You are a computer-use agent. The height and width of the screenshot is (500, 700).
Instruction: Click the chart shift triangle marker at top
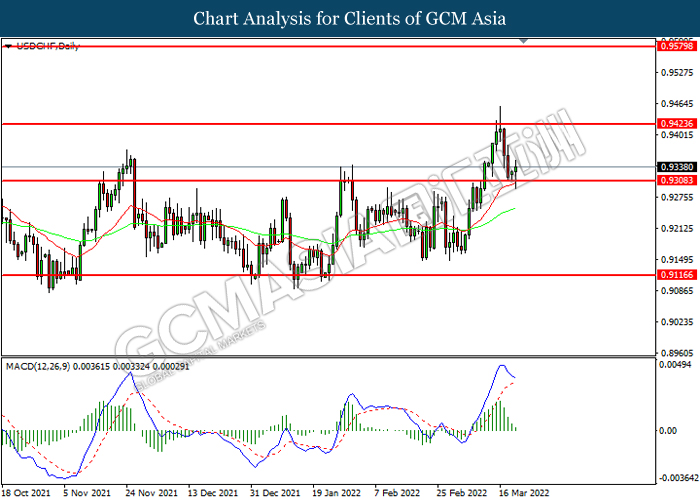524,41
